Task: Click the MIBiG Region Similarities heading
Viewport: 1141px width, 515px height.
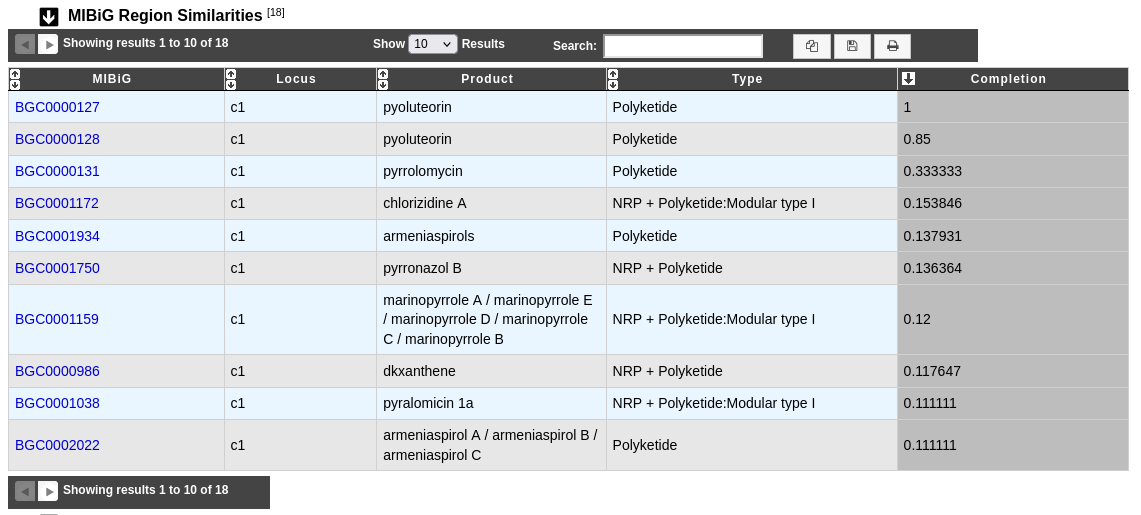Action: [x=164, y=15]
